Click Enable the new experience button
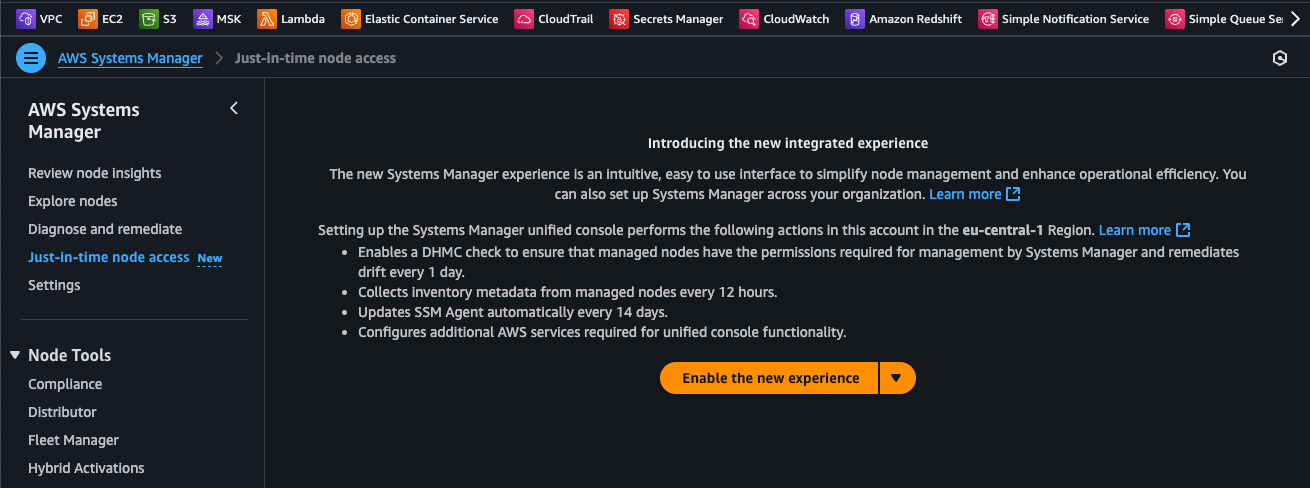The height and width of the screenshot is (488, 1310). coord(770,378)
